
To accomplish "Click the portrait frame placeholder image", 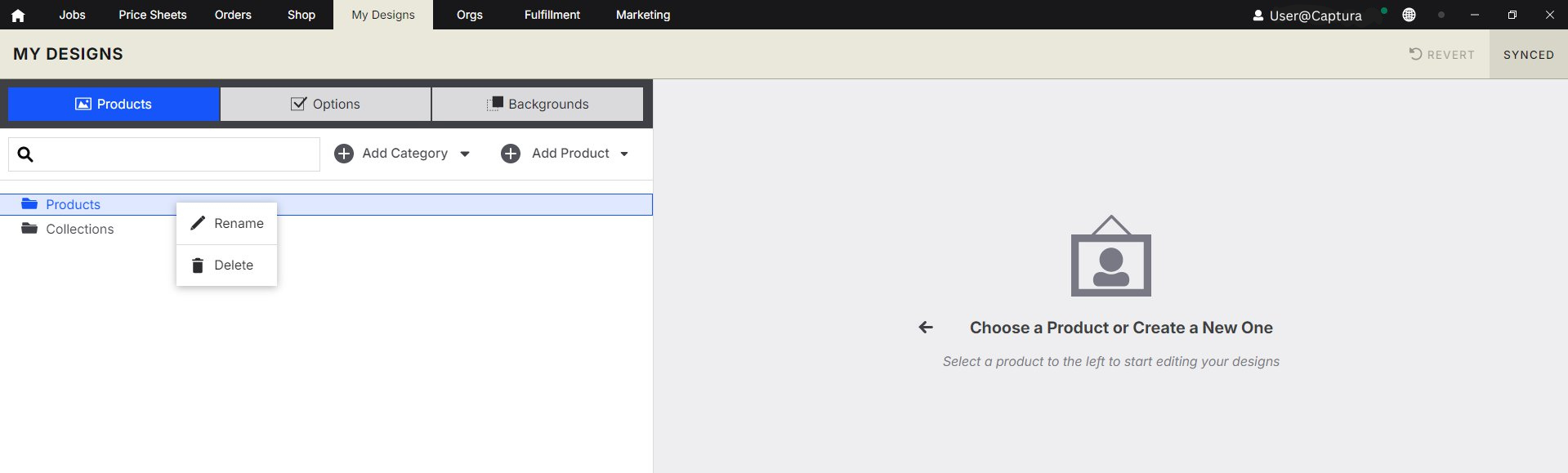I will (x=1111, y=256).
